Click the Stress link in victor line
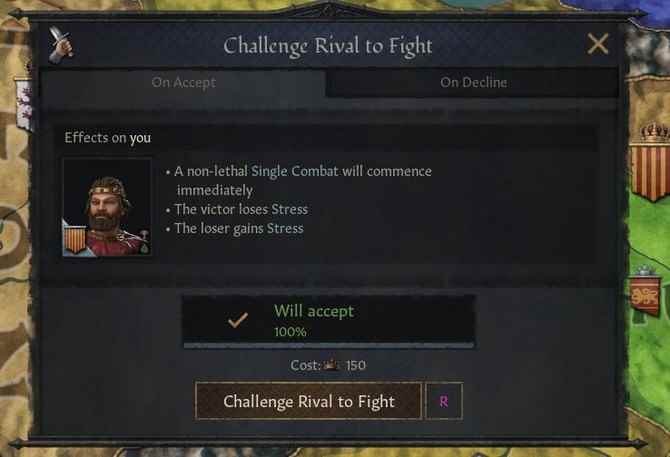 289,209
